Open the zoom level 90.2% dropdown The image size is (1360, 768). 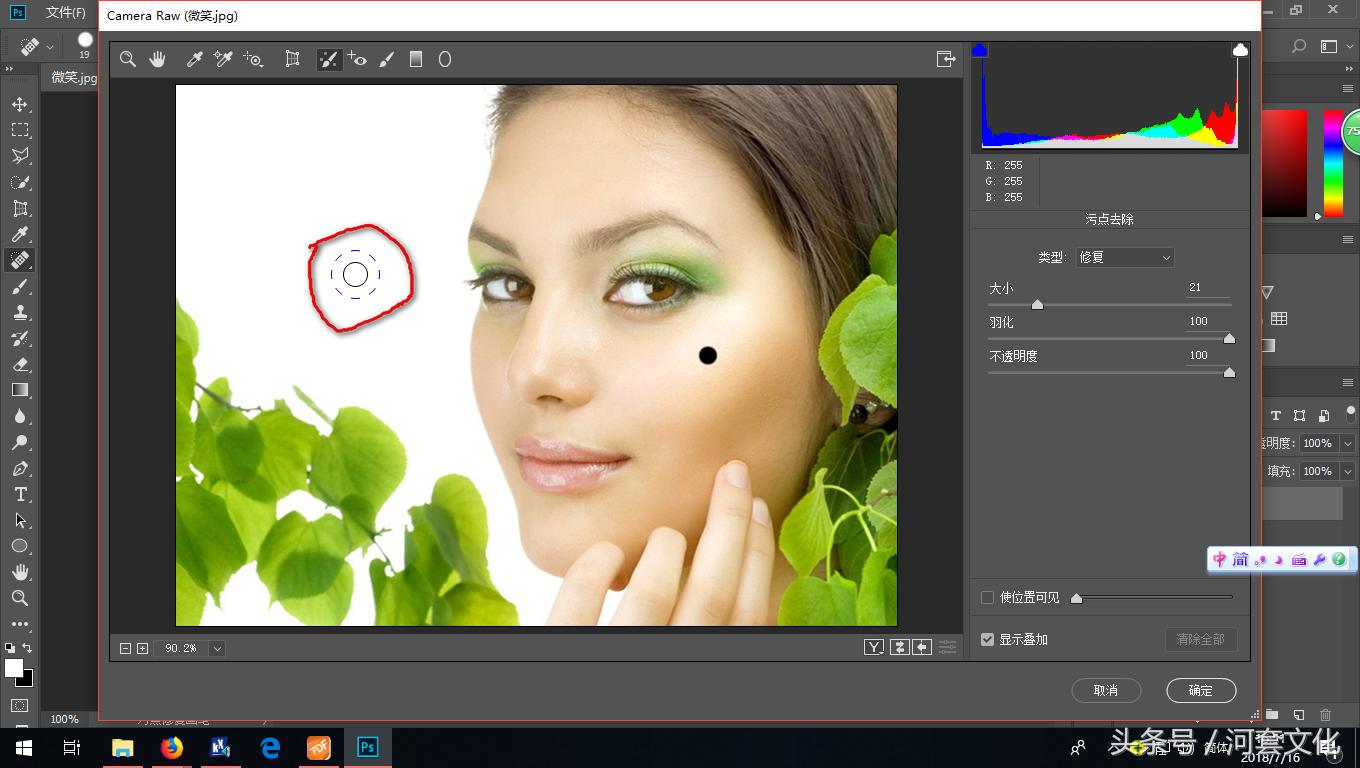[219, 647]
